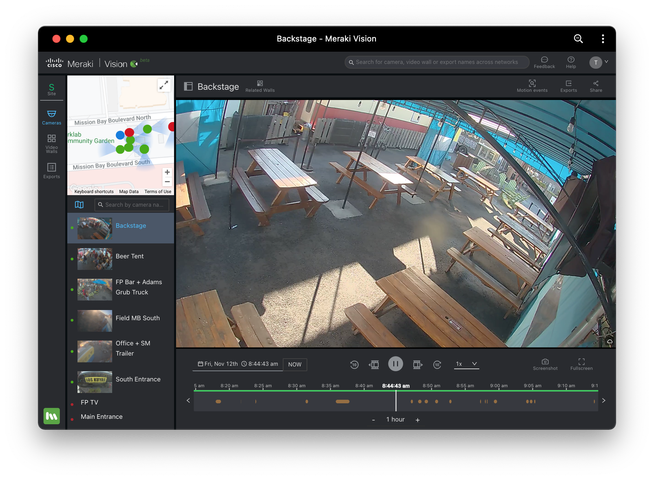Viewport: 654px width, 480px height.
Task: Share the Backstage camera
Action: point(596,86)
